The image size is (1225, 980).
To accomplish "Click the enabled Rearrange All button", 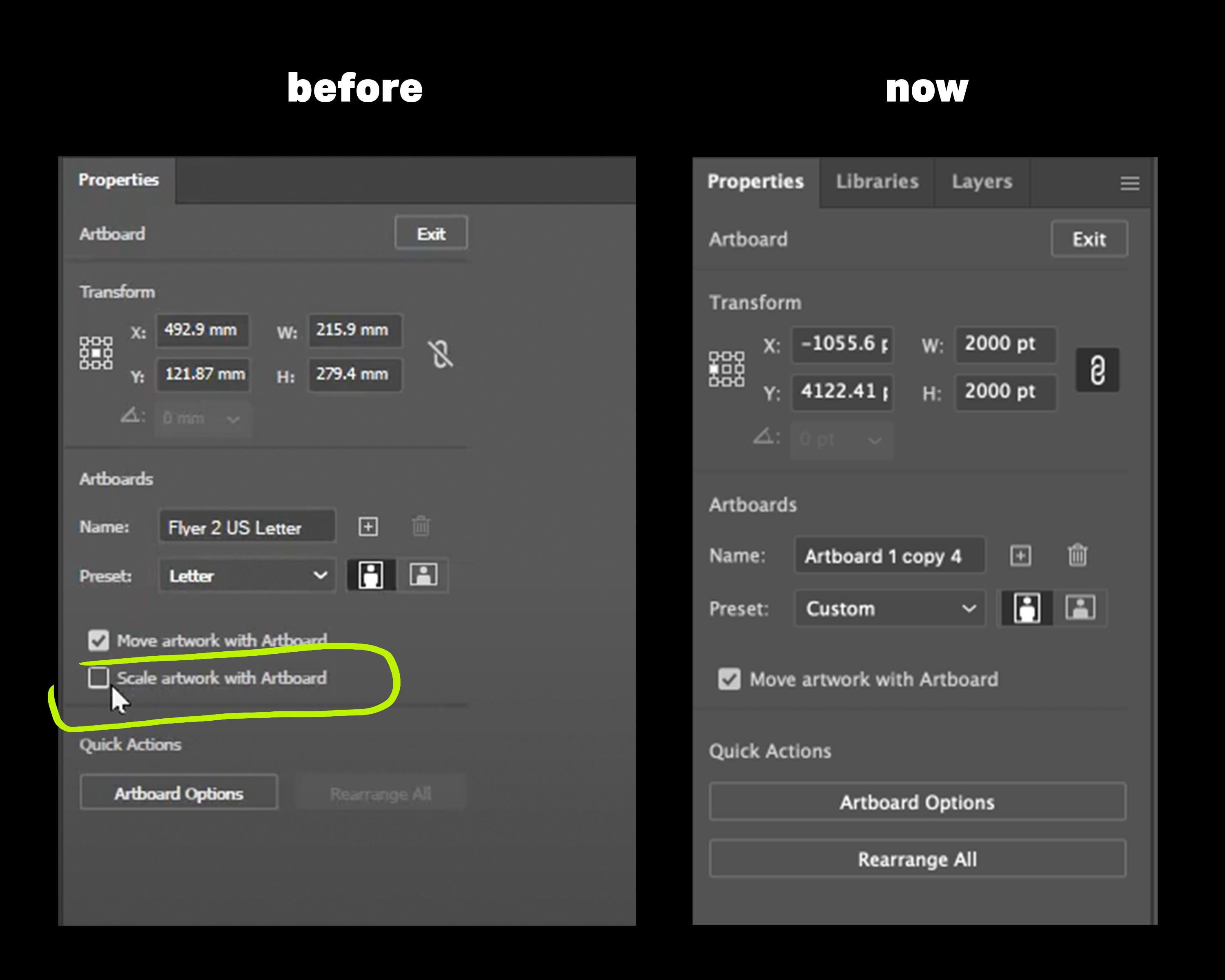I will 917,858.
